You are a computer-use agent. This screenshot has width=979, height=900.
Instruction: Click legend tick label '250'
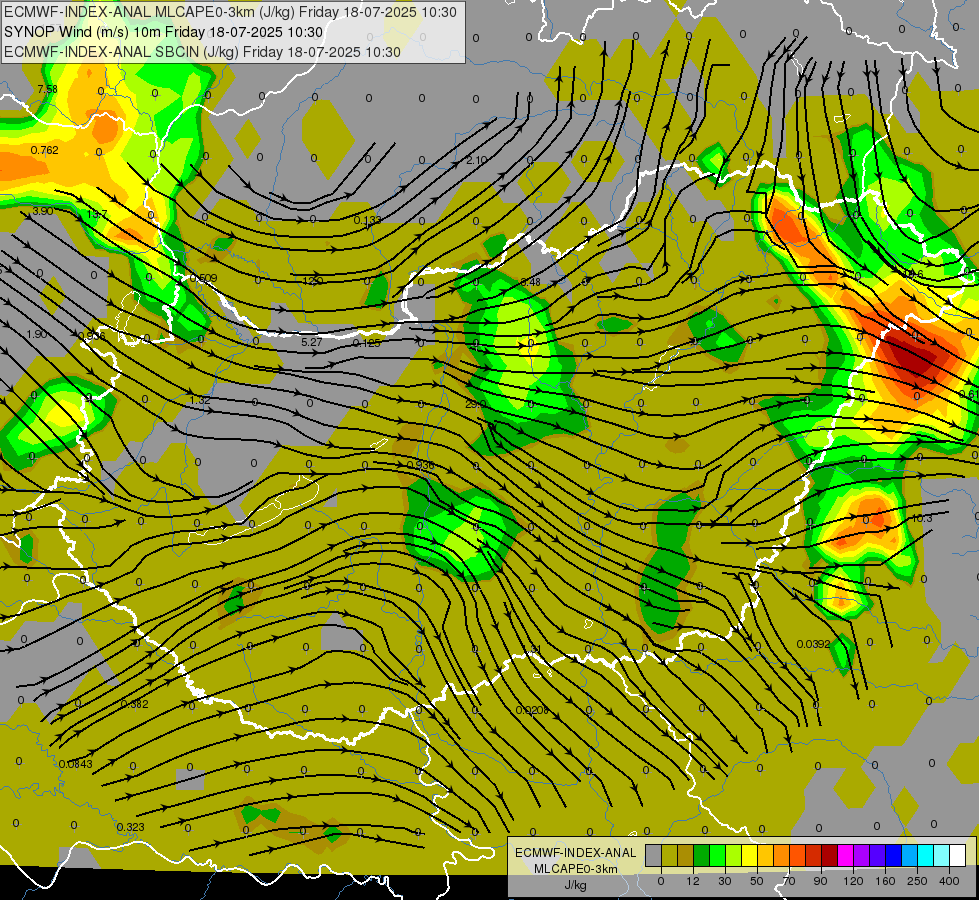pos(917,881)
